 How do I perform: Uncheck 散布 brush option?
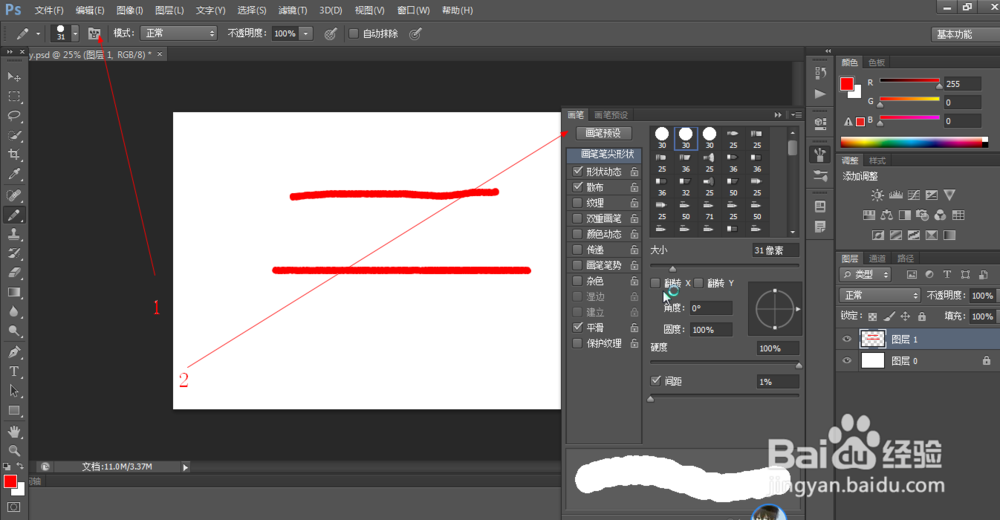pyautogui.click(x=578, y=187)
